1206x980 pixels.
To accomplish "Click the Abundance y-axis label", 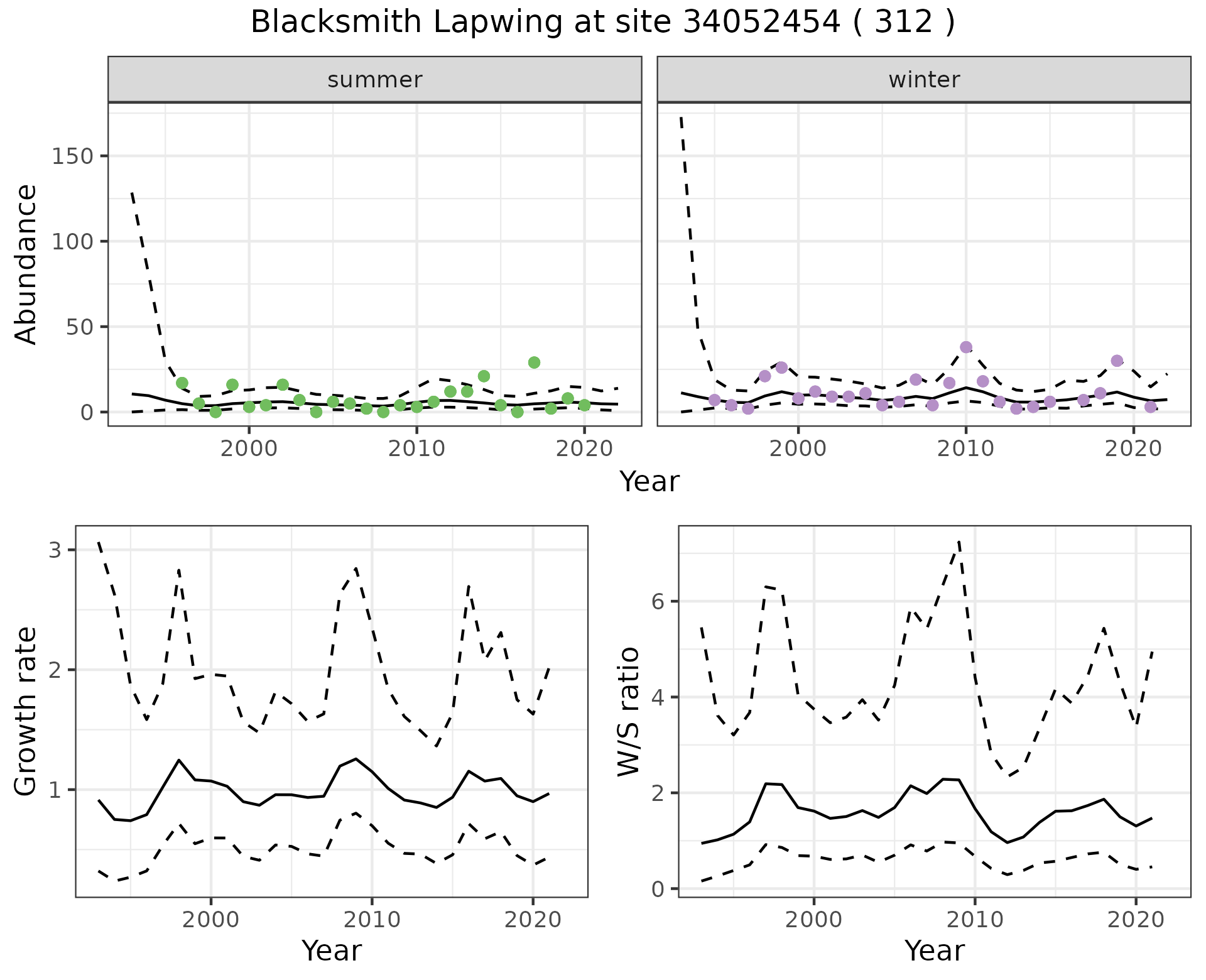I will pyautogui.click(x=26, y=264).
